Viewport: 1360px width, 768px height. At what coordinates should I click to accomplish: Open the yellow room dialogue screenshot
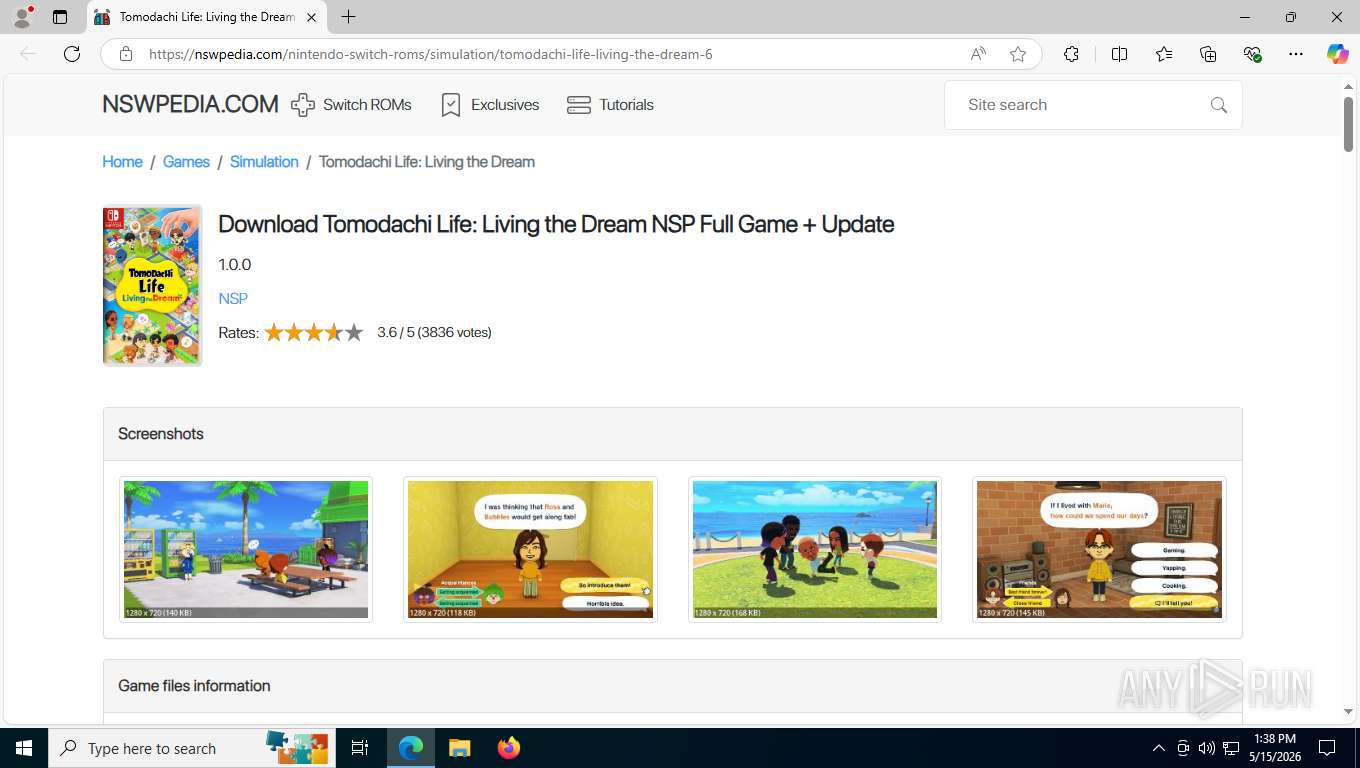point(530,549)
